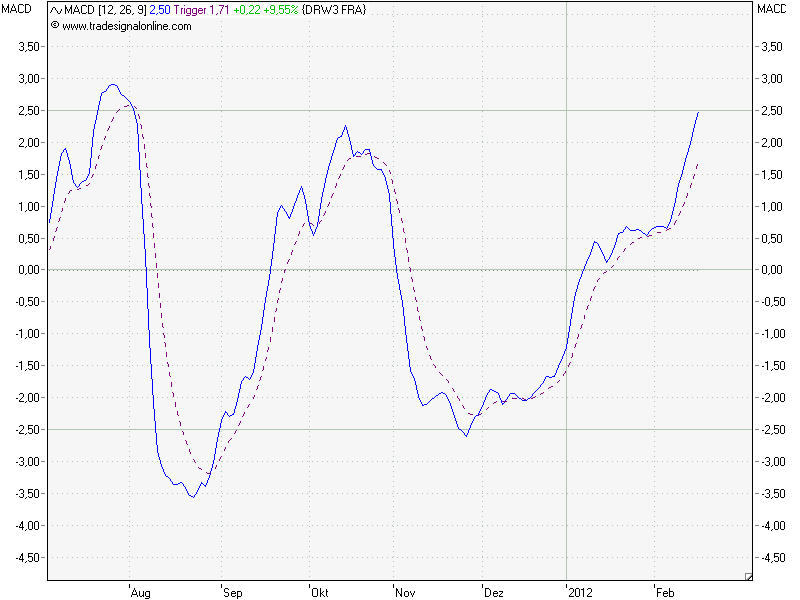Click the resize handle in chart corner
This screenshot has width=800, height=600.
[x=746, y=575]
